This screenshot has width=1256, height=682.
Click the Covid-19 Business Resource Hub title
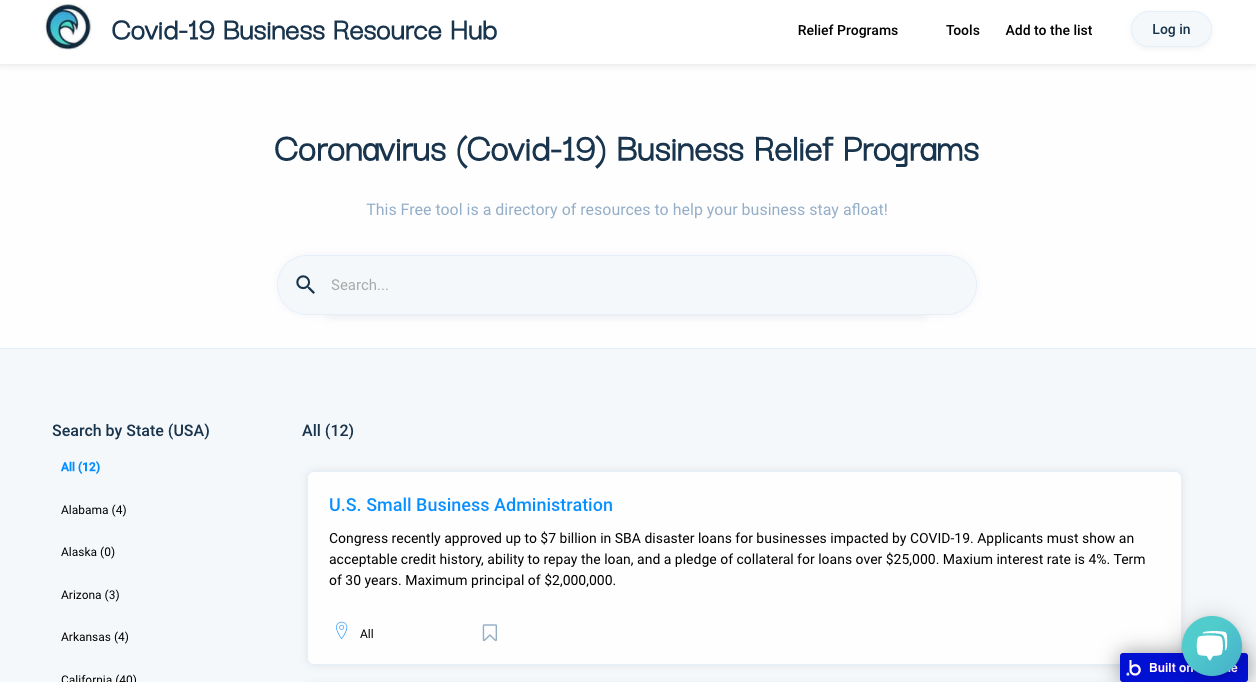coord(304,30)
